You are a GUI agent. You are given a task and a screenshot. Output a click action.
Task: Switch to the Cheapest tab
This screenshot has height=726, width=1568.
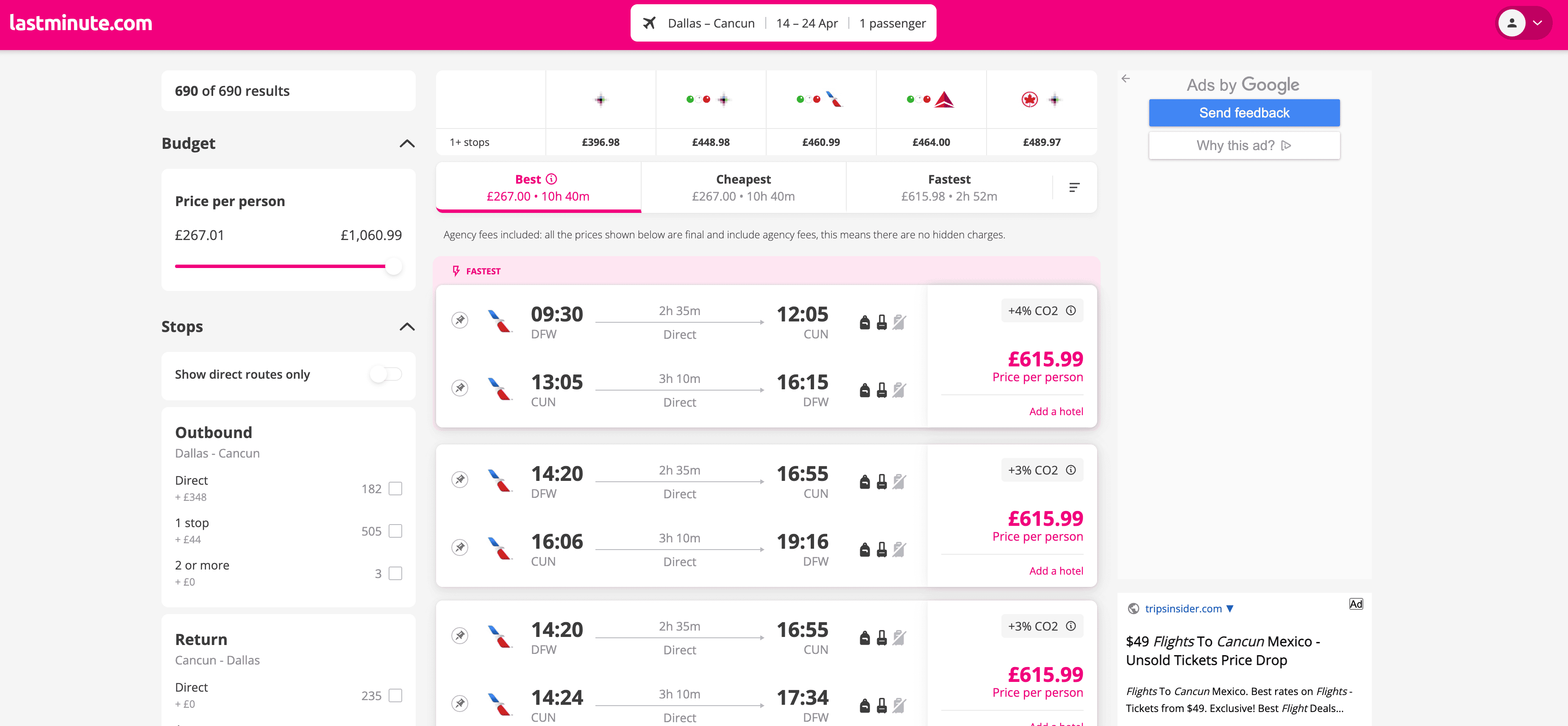point(743,187)
